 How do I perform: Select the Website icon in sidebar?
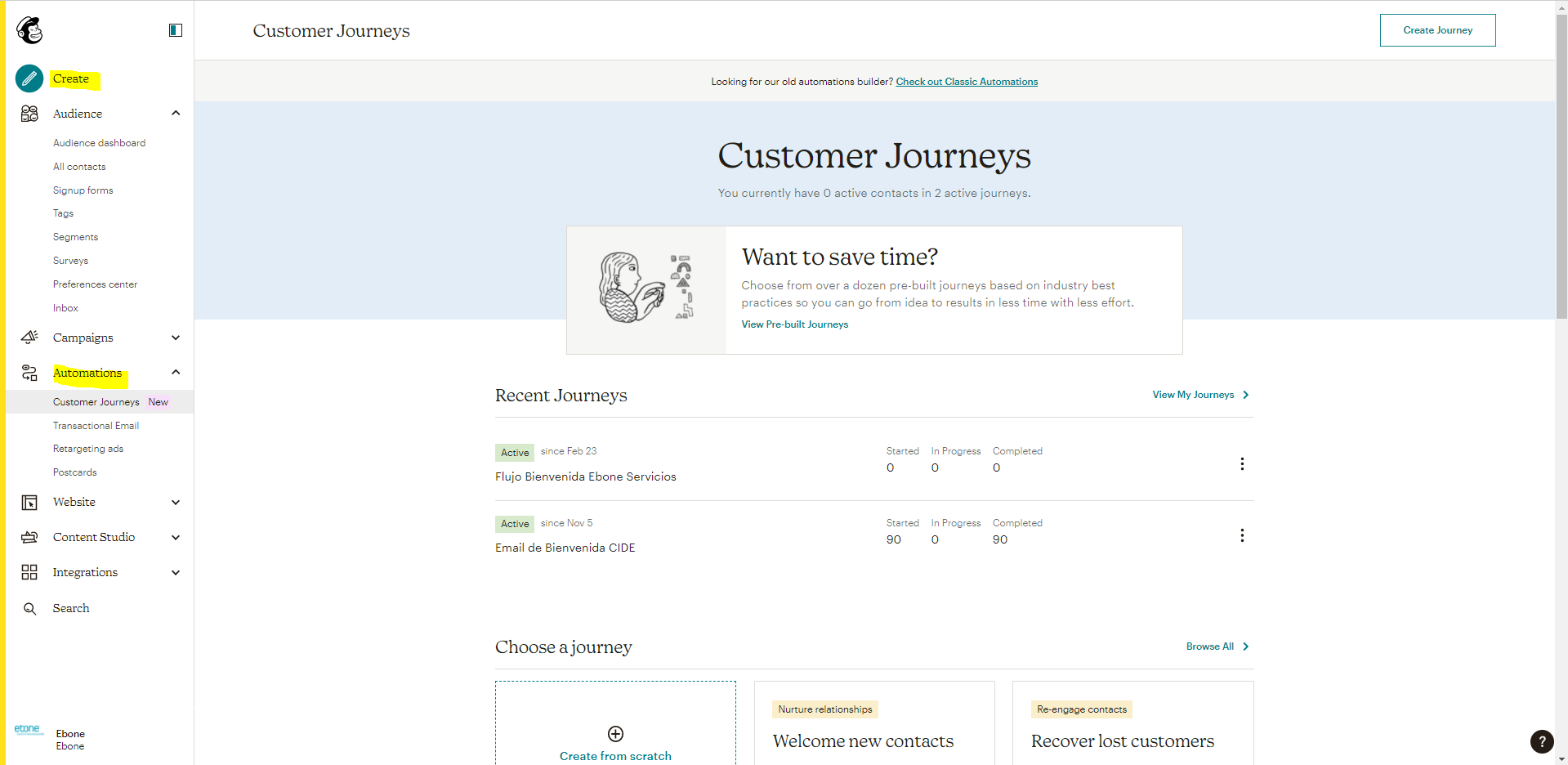coord(29,502)
